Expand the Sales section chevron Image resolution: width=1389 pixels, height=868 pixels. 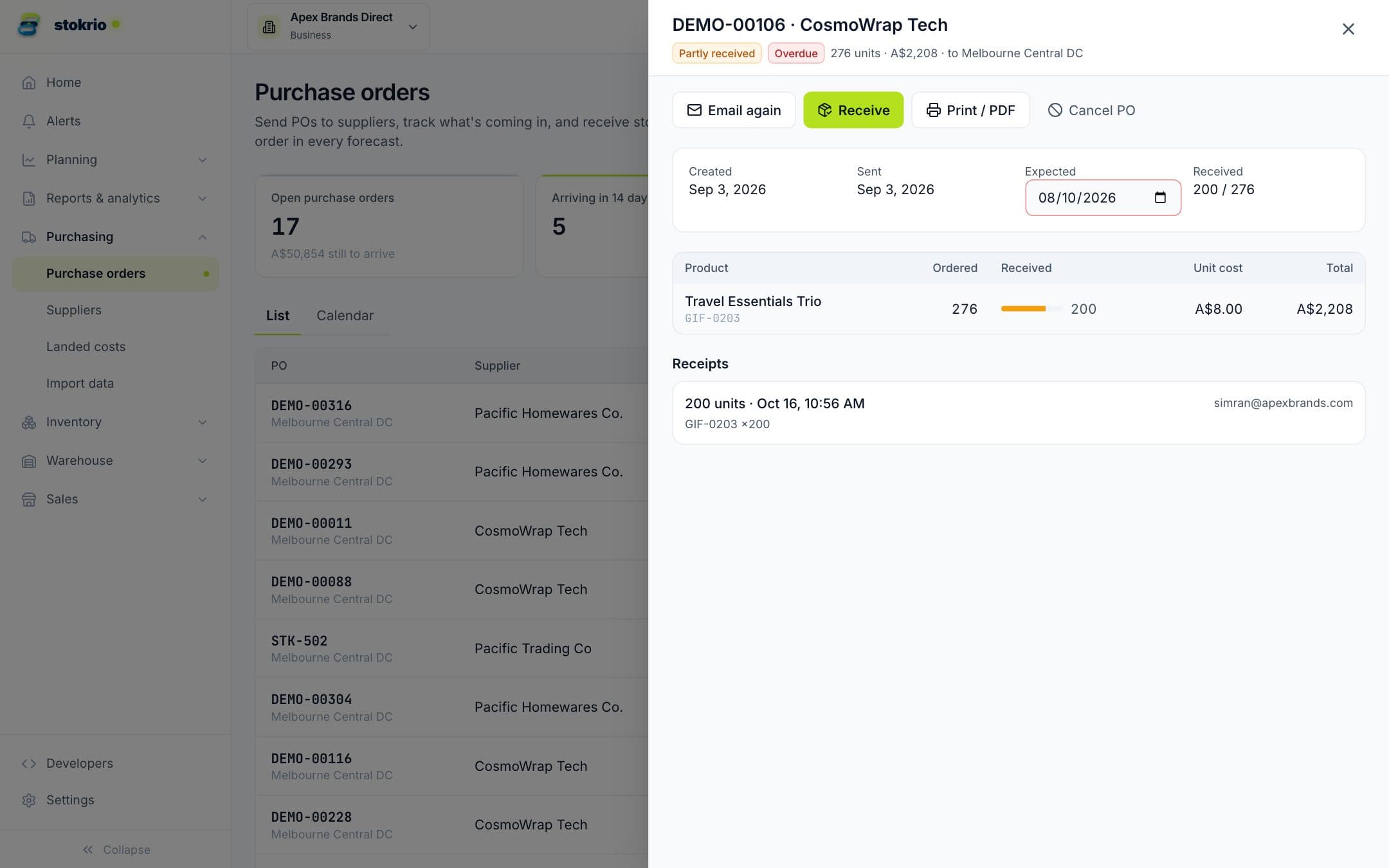[203, 500]
